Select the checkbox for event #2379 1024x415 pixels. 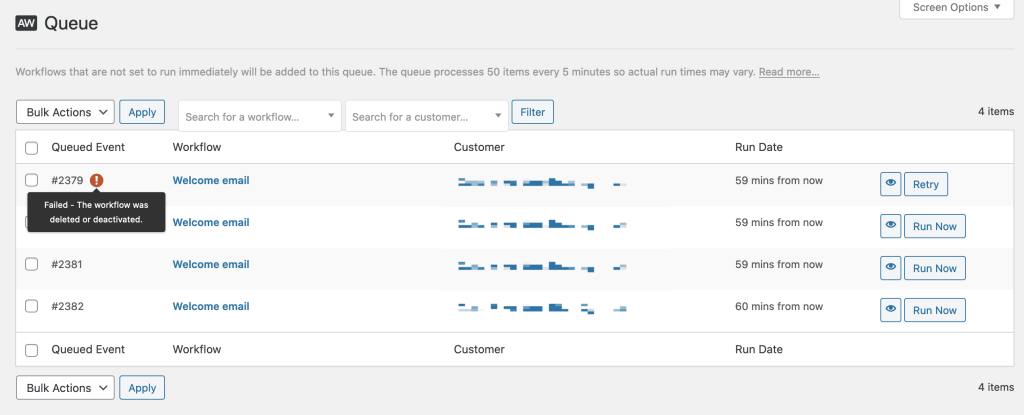32,181
